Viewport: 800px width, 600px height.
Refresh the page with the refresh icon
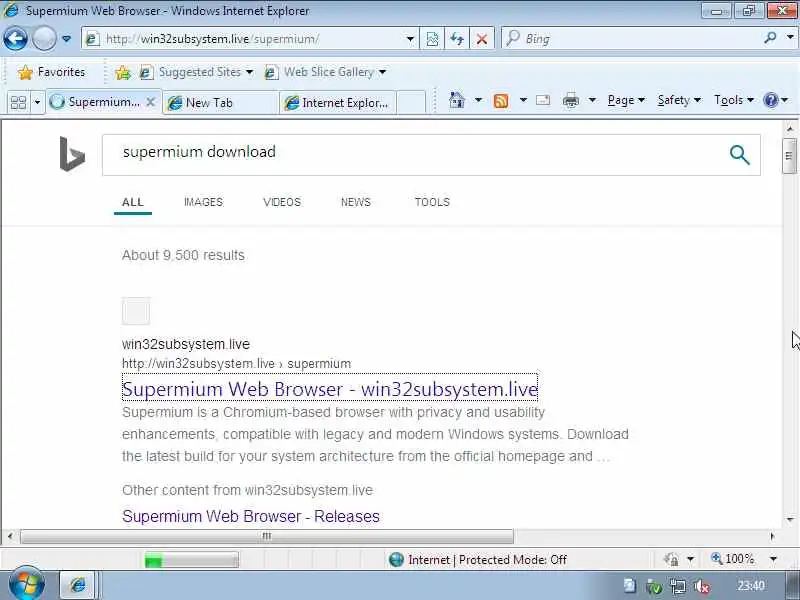(457, 39)
